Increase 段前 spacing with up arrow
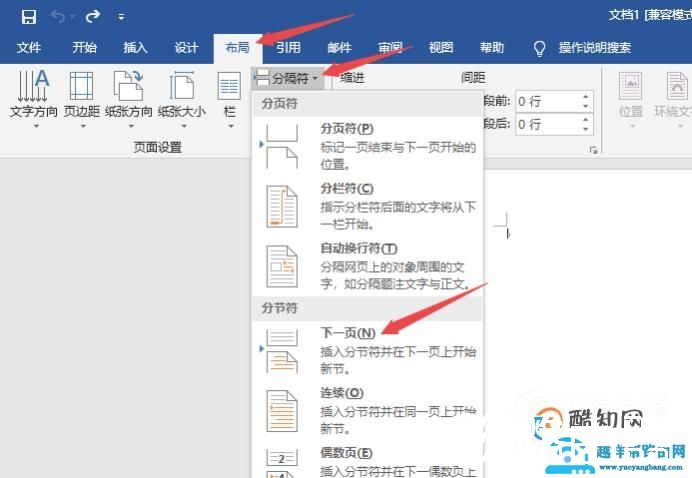This screenshot has width=692, height=478. point(586,97)
